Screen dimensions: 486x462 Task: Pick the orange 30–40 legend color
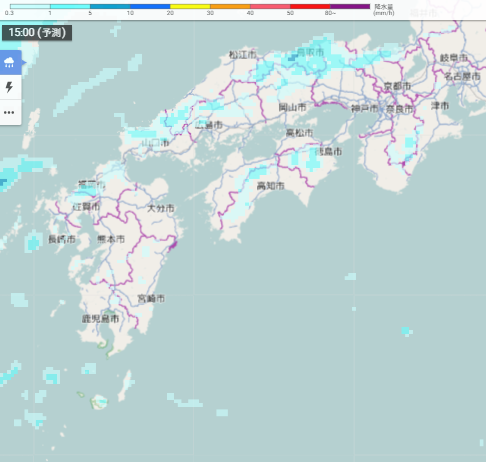(230, 6)
